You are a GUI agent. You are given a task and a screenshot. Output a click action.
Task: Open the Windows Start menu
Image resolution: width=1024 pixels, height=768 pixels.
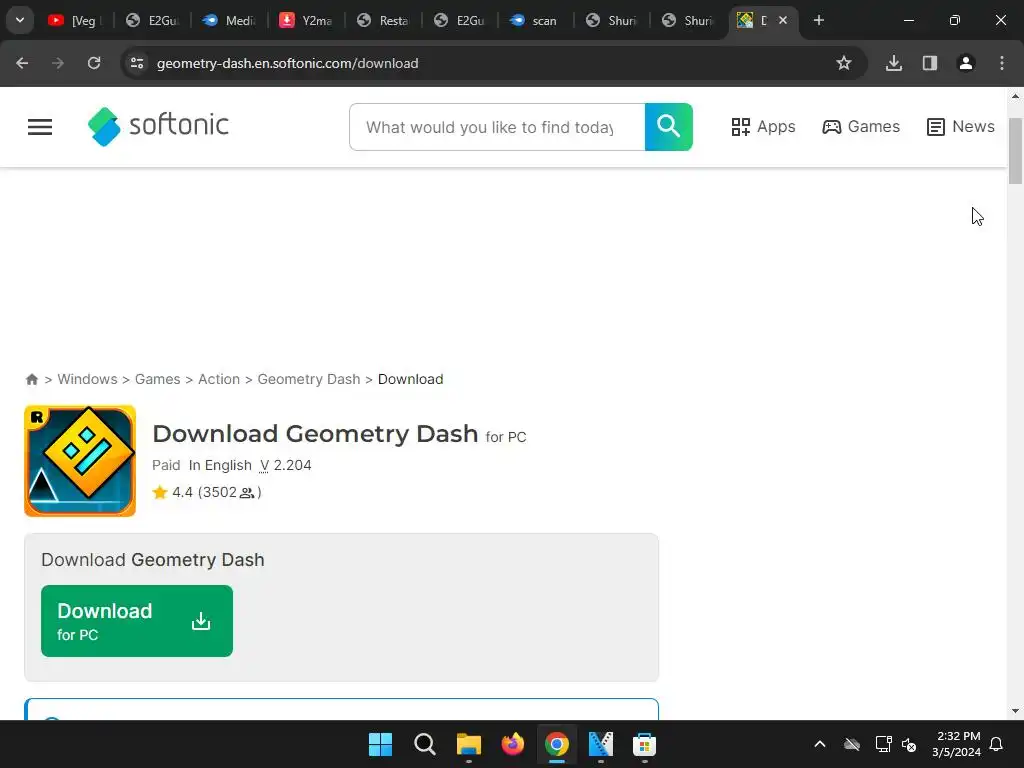click(381, 744)
